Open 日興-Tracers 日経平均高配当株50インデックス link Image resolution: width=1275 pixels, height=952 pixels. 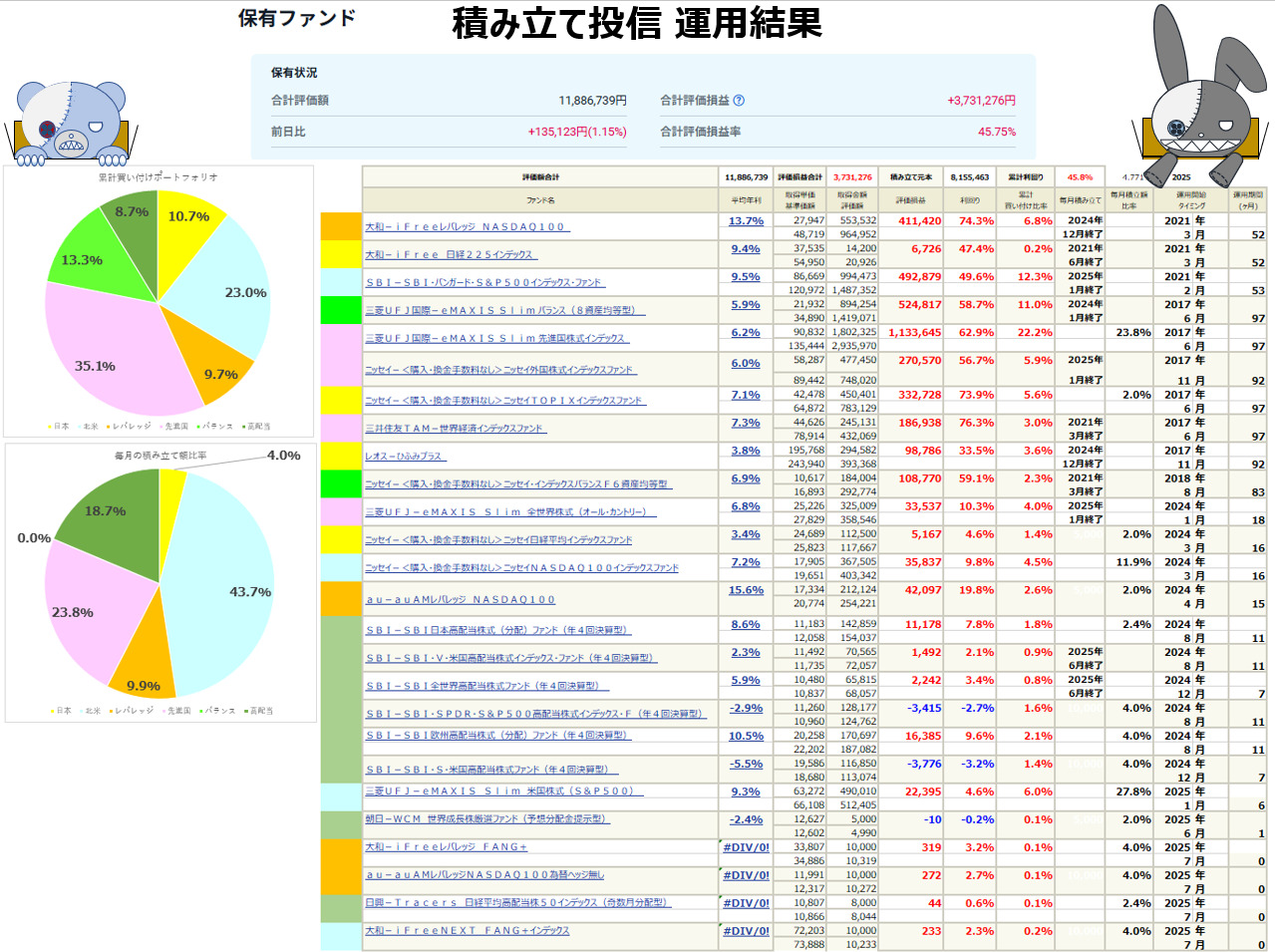[518, 903]
